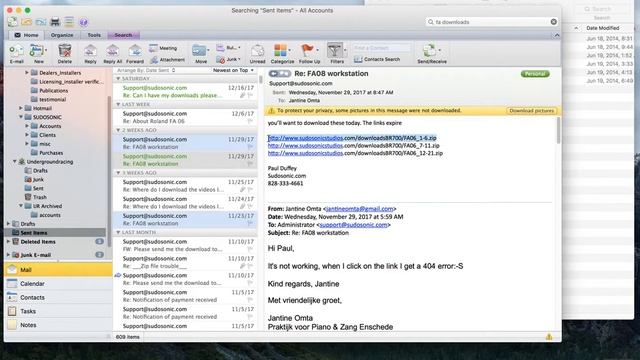Expand the Hotmail folder
Viewport: 640px width, 360px height.
coord(21,108)
